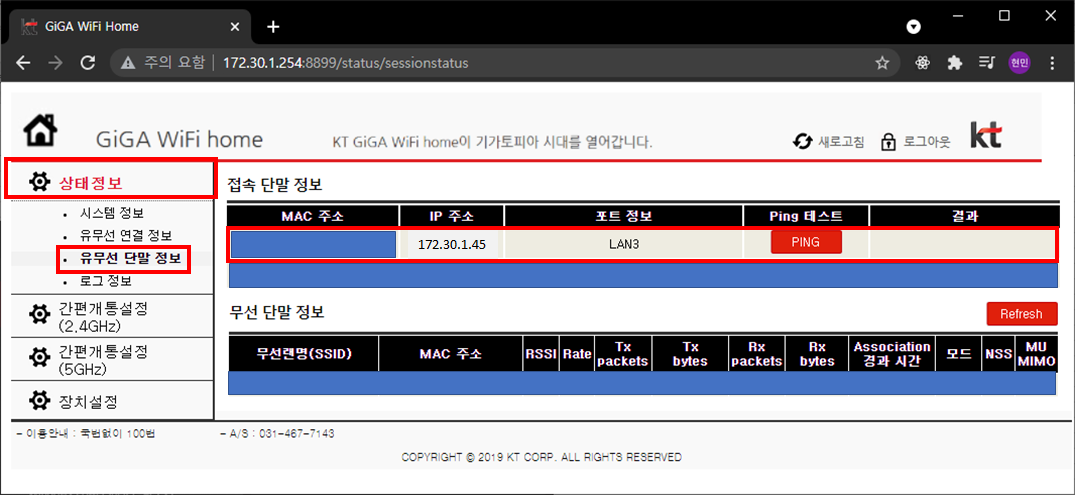
Task: Click the RSSI column header
Action: click(x=541, y=354)
